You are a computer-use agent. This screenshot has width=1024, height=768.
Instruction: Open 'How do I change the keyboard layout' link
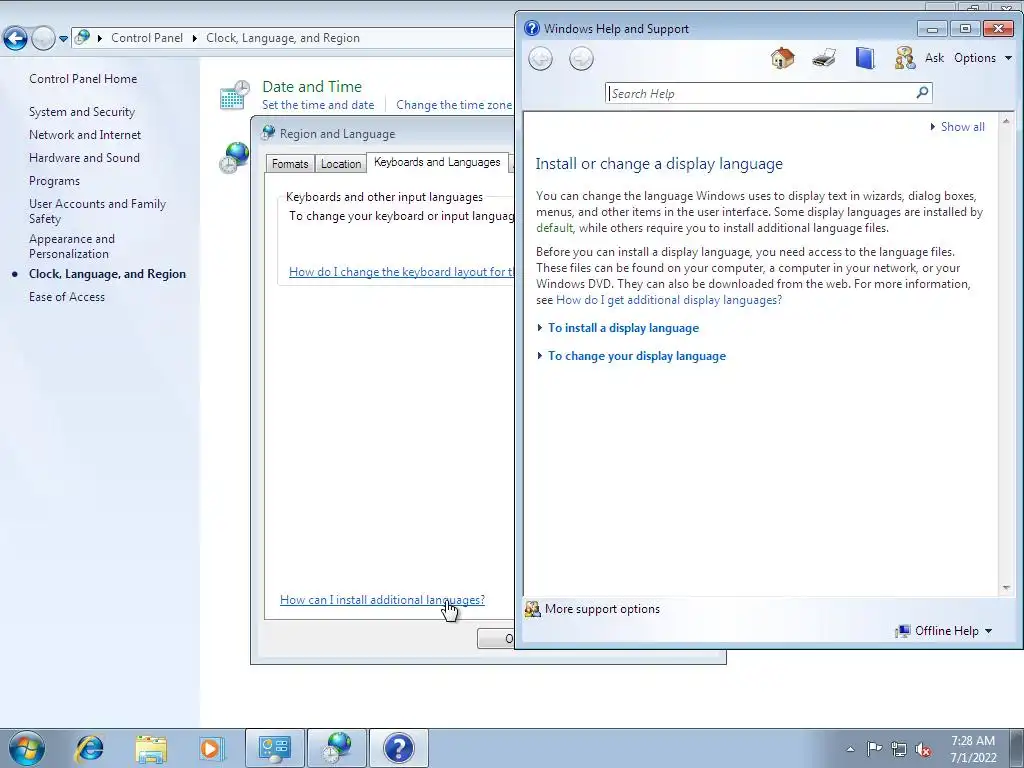(x=402, y=272)
